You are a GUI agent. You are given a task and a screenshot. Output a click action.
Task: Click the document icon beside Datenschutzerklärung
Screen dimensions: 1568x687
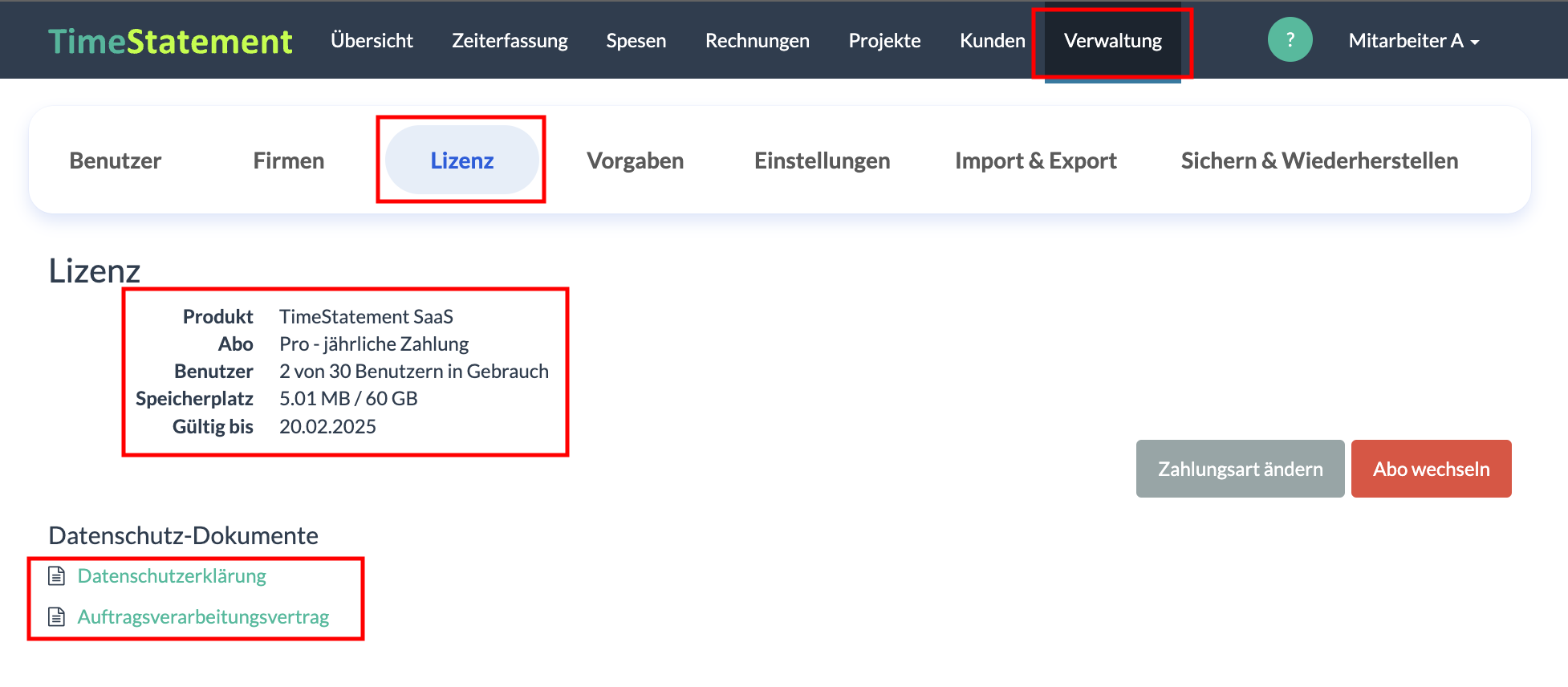pyautogui.click(x=56, y=576)
